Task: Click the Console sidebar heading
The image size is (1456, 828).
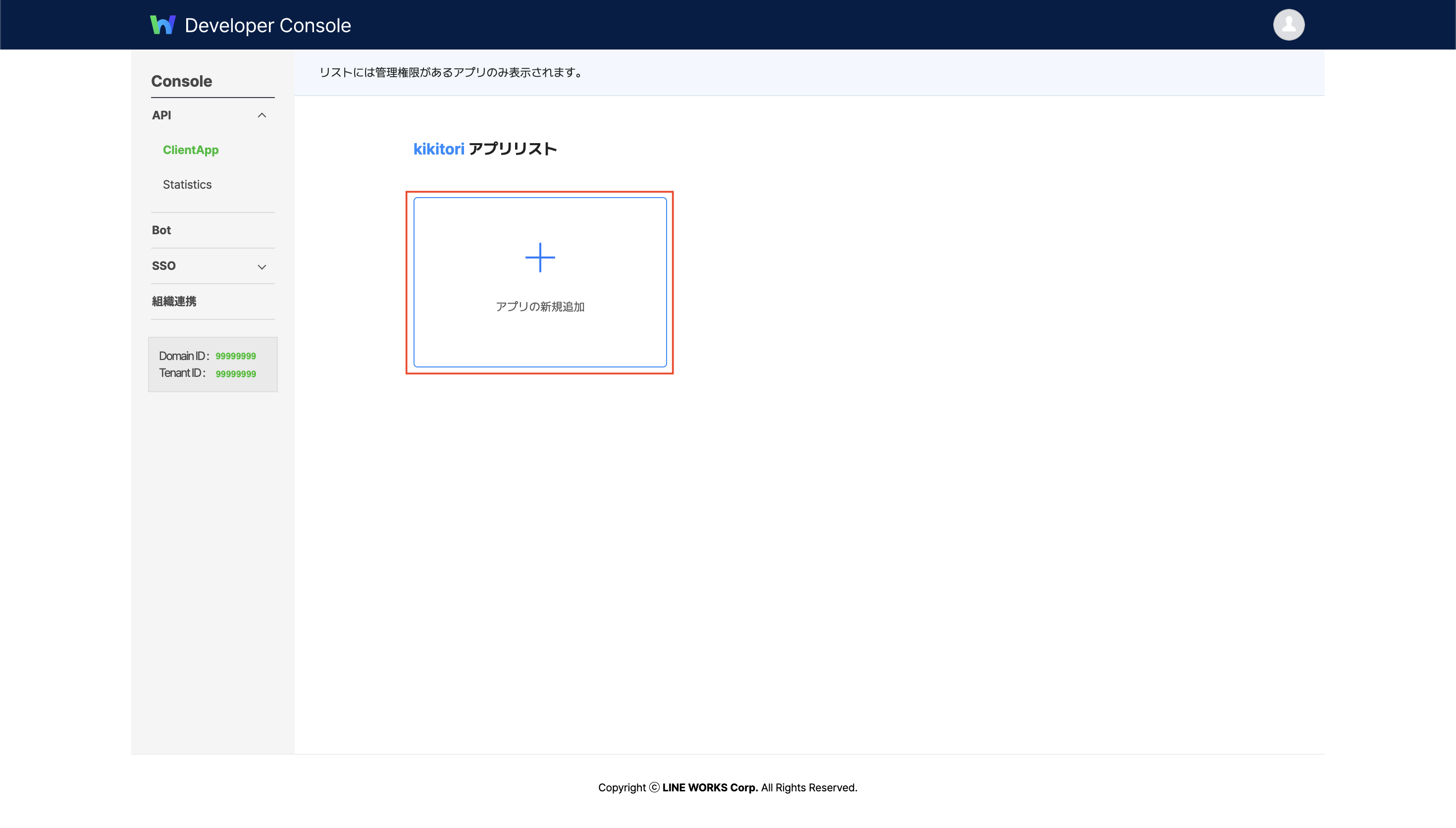Action: point(181,81)
